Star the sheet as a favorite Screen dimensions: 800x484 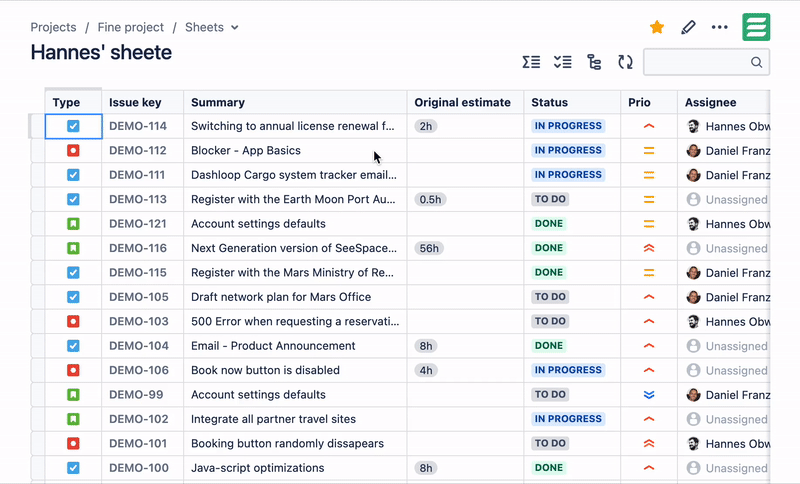(657, 27)
